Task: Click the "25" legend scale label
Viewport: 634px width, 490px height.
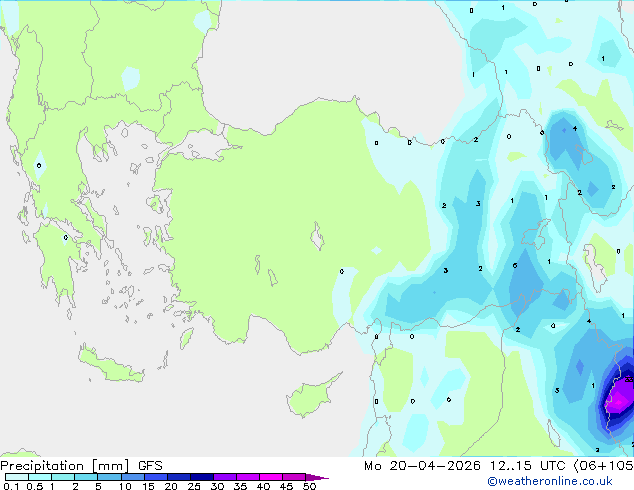Action: (194, 486)
